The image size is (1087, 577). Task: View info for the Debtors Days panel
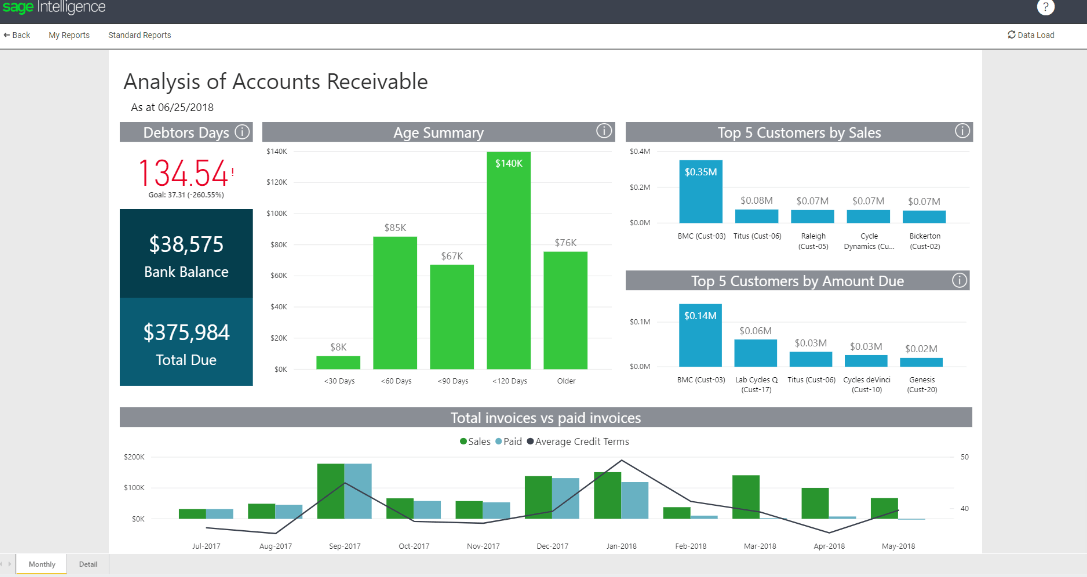(x=239, y=131)
